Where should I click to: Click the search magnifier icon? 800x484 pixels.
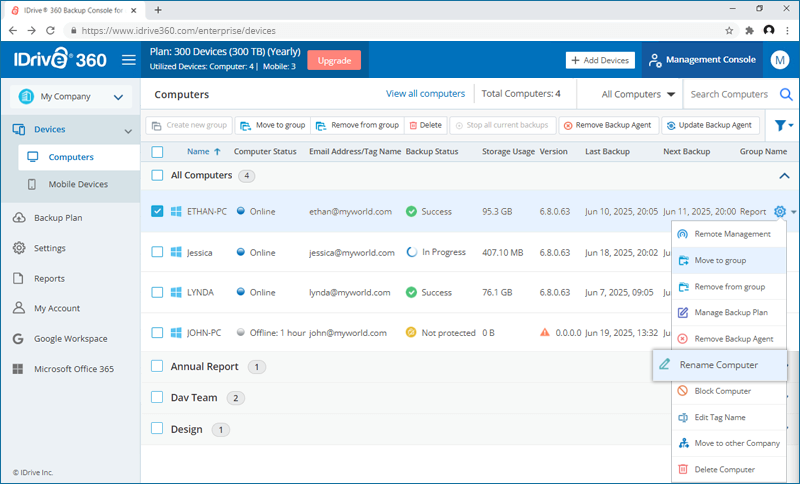(x=786, y=94)
